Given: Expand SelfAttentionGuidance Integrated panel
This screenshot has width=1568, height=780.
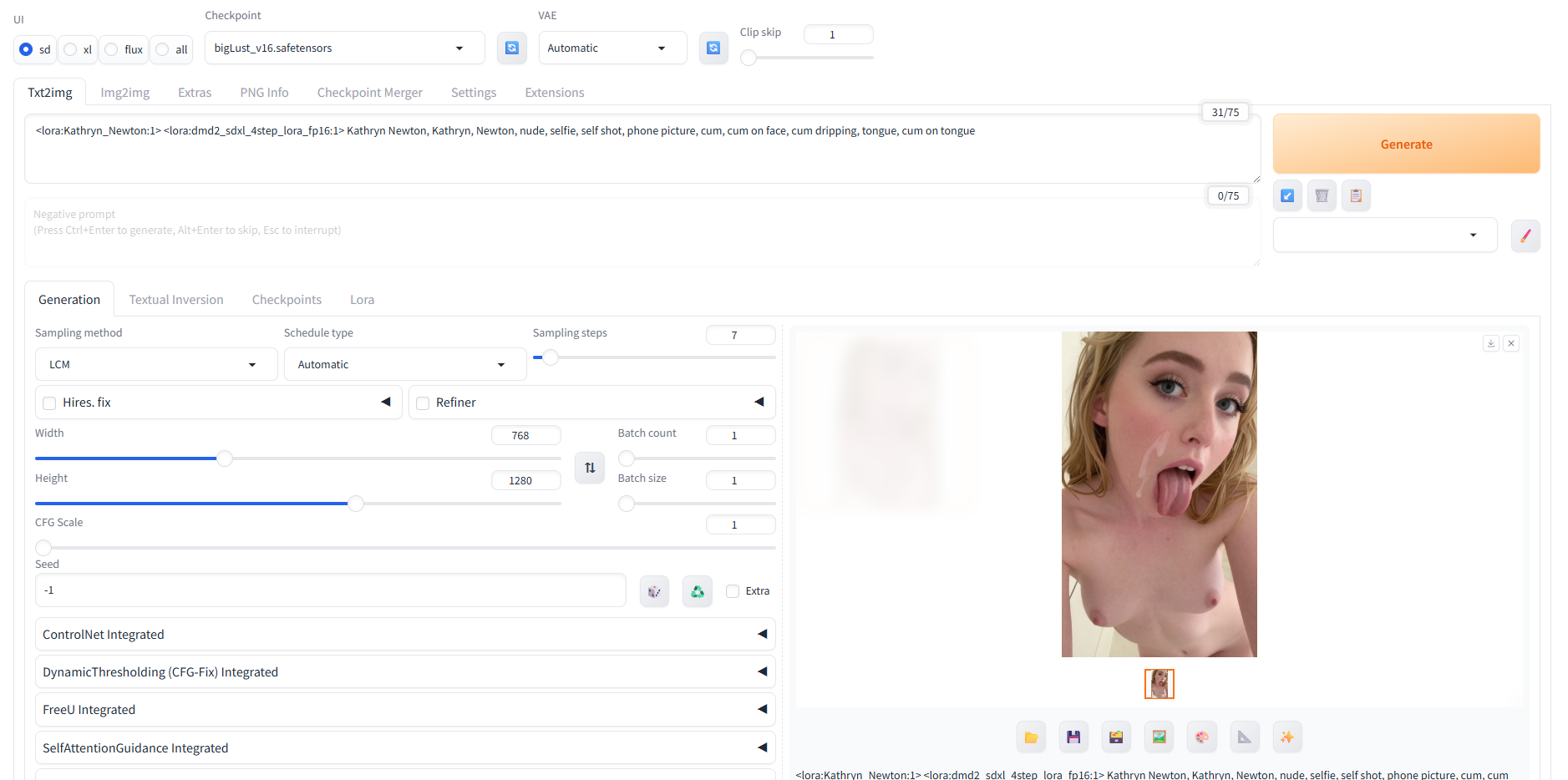Looking at the screenshot, I should (405, 748).
